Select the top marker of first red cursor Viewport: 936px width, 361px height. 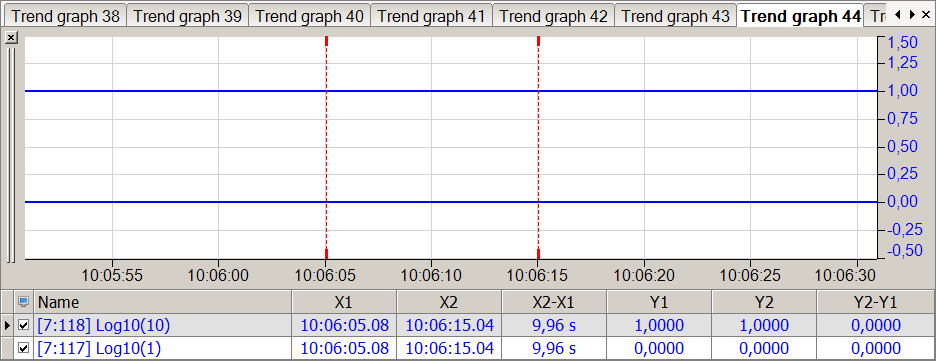(327, 41)
